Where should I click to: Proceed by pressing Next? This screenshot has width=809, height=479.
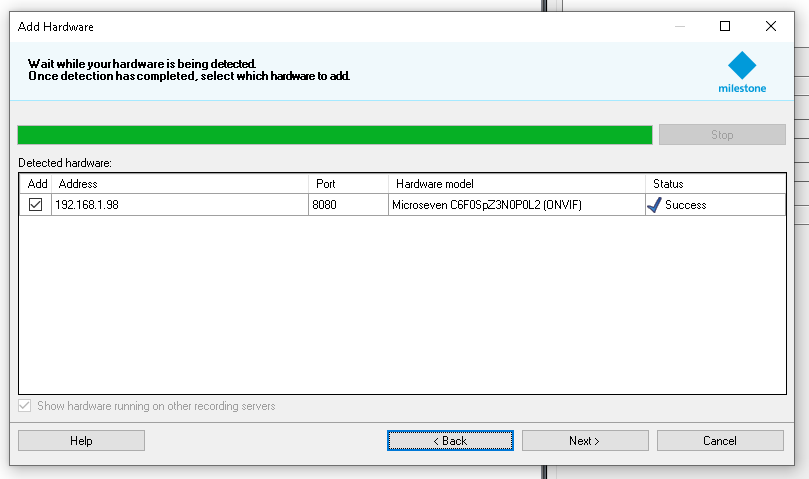[x=584, y=441]
